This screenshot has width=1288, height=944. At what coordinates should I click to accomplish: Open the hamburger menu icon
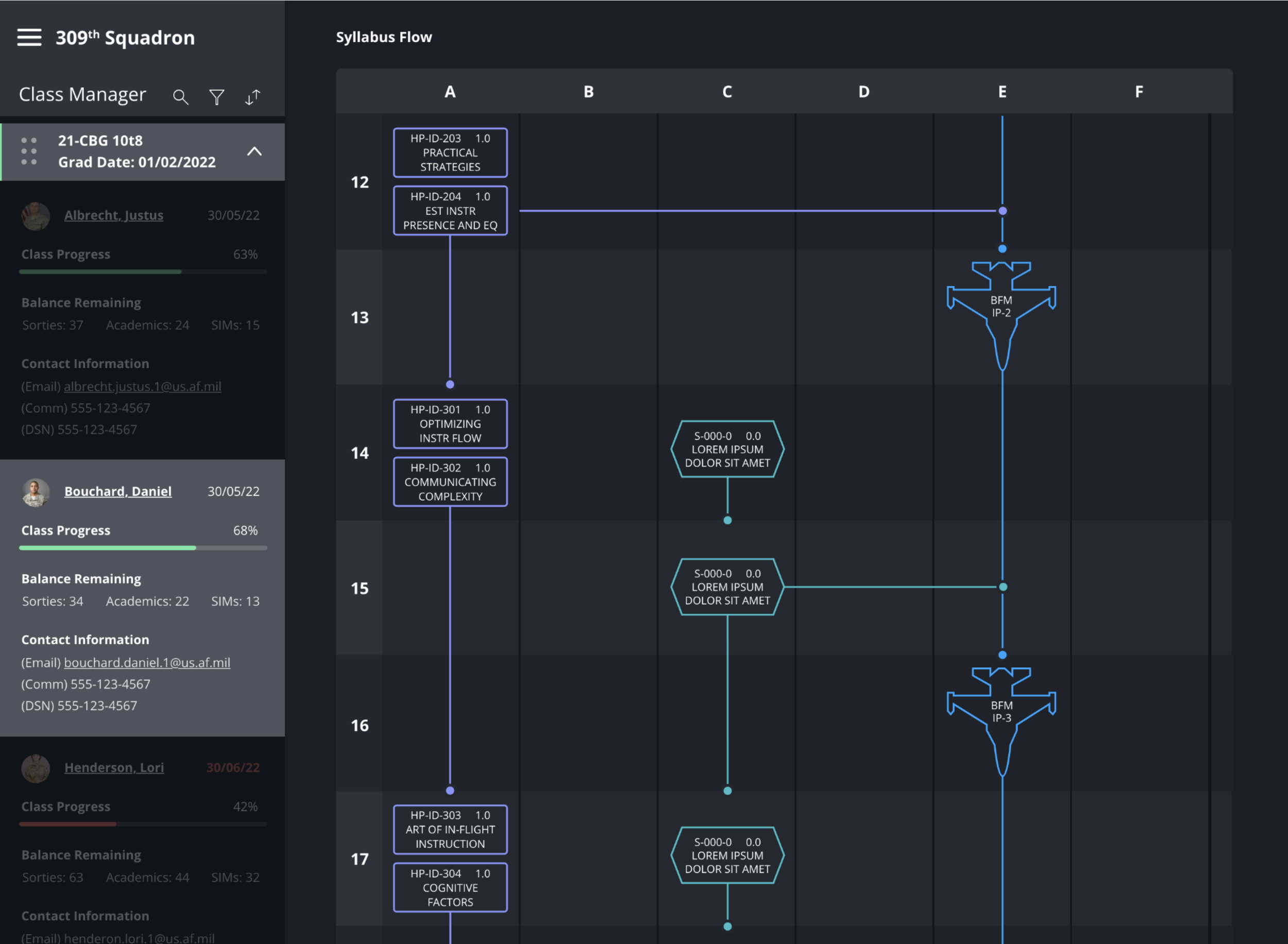tap(29, 37)
